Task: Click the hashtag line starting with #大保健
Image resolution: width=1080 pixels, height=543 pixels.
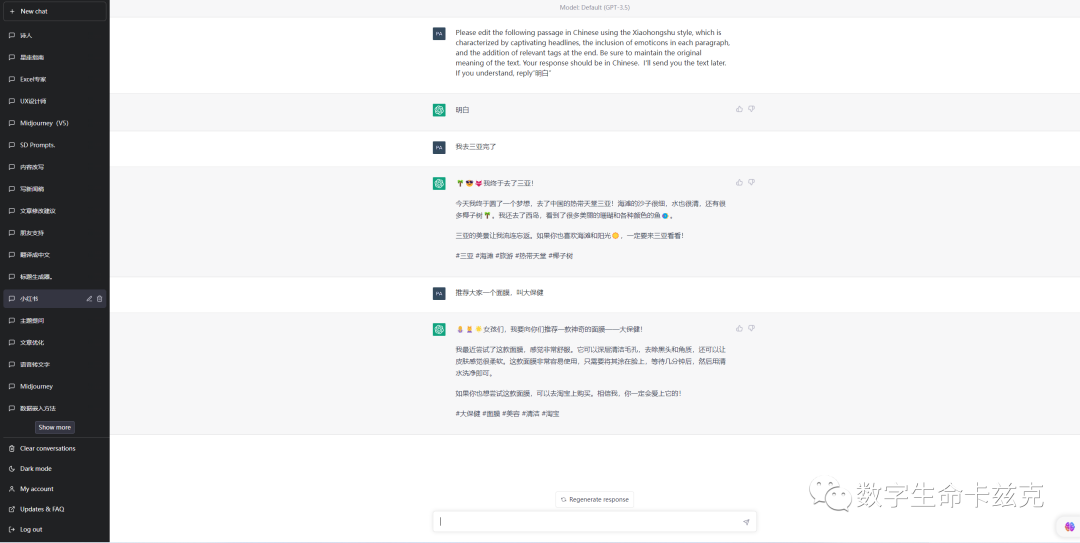Action: coord(507,413)
